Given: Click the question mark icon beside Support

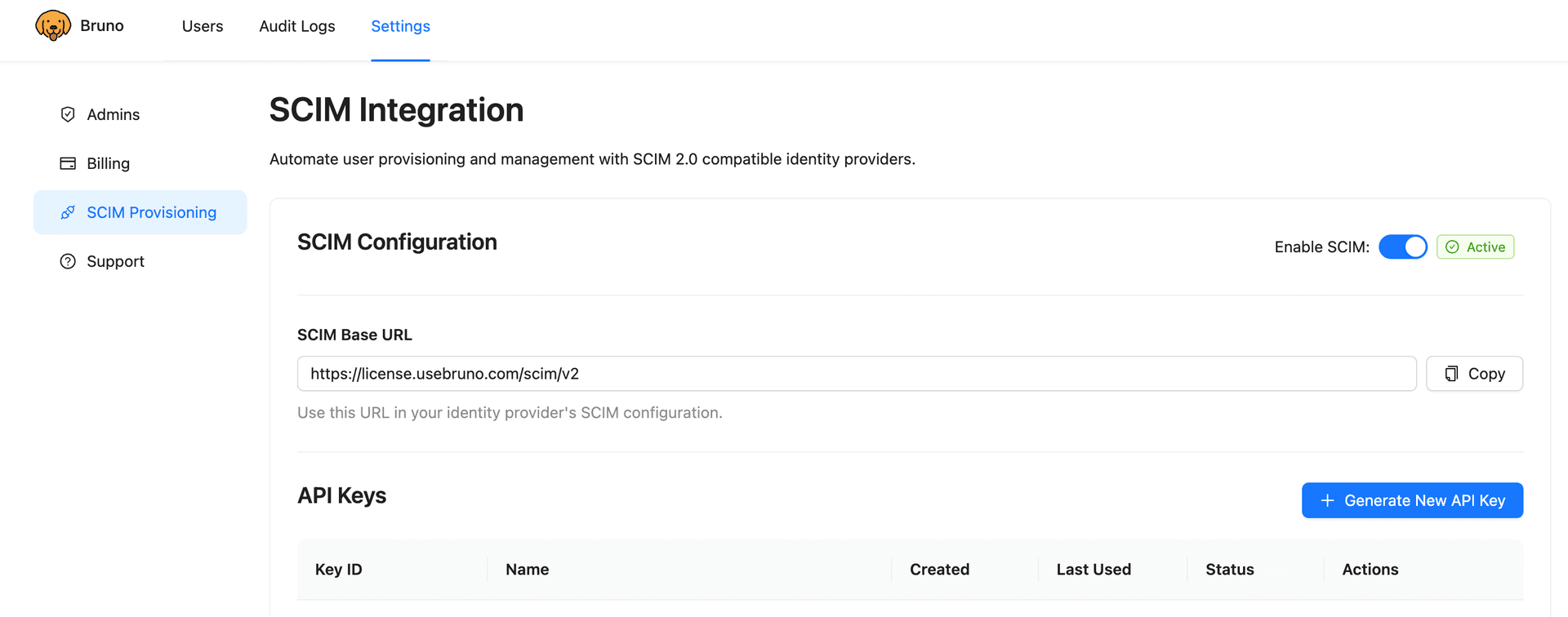Looking at the screenshot, I should pos(68,261).
